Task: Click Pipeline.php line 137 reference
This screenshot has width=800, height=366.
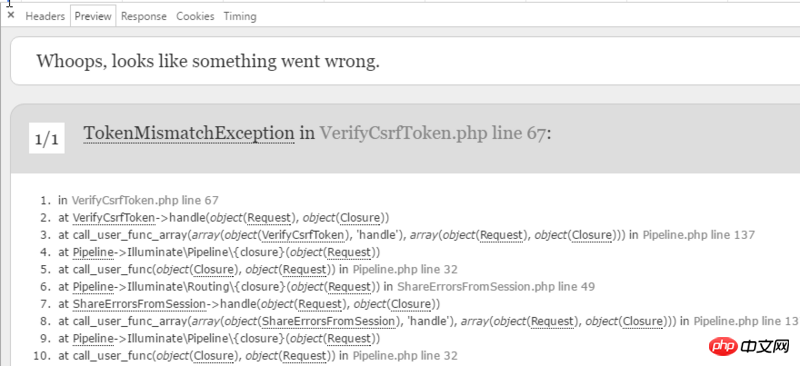Action: tap(698, 235)
